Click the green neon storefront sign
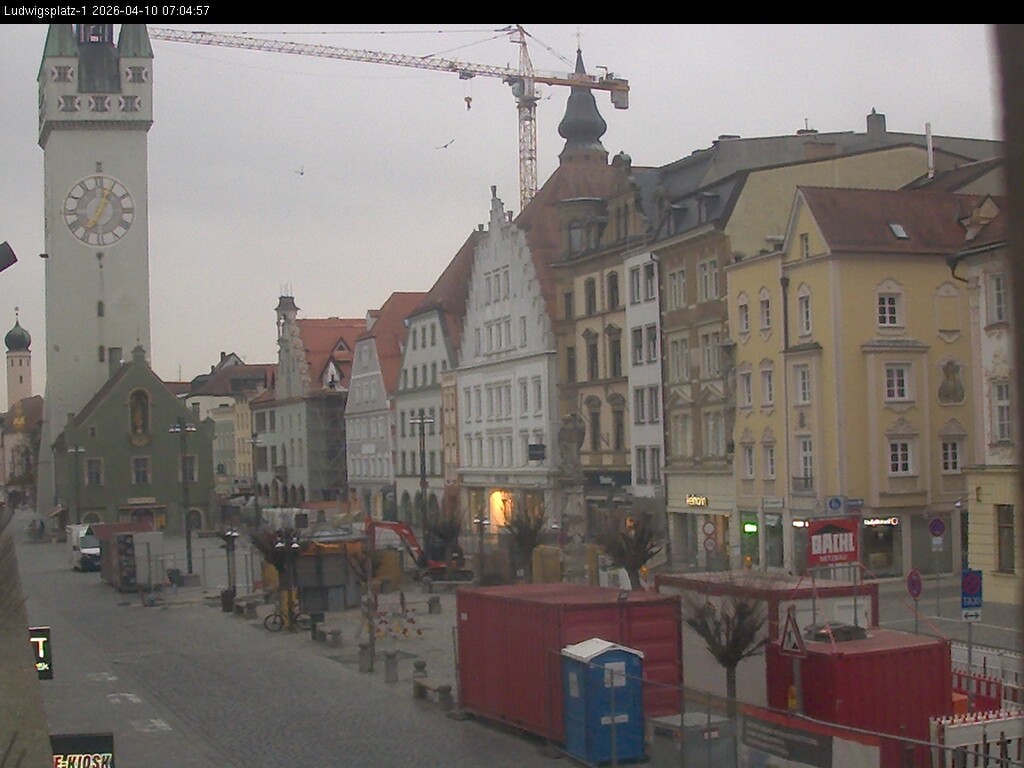The width and height of the screenshot is (1024, 768). pyautogui.click(x=750, y=528)
